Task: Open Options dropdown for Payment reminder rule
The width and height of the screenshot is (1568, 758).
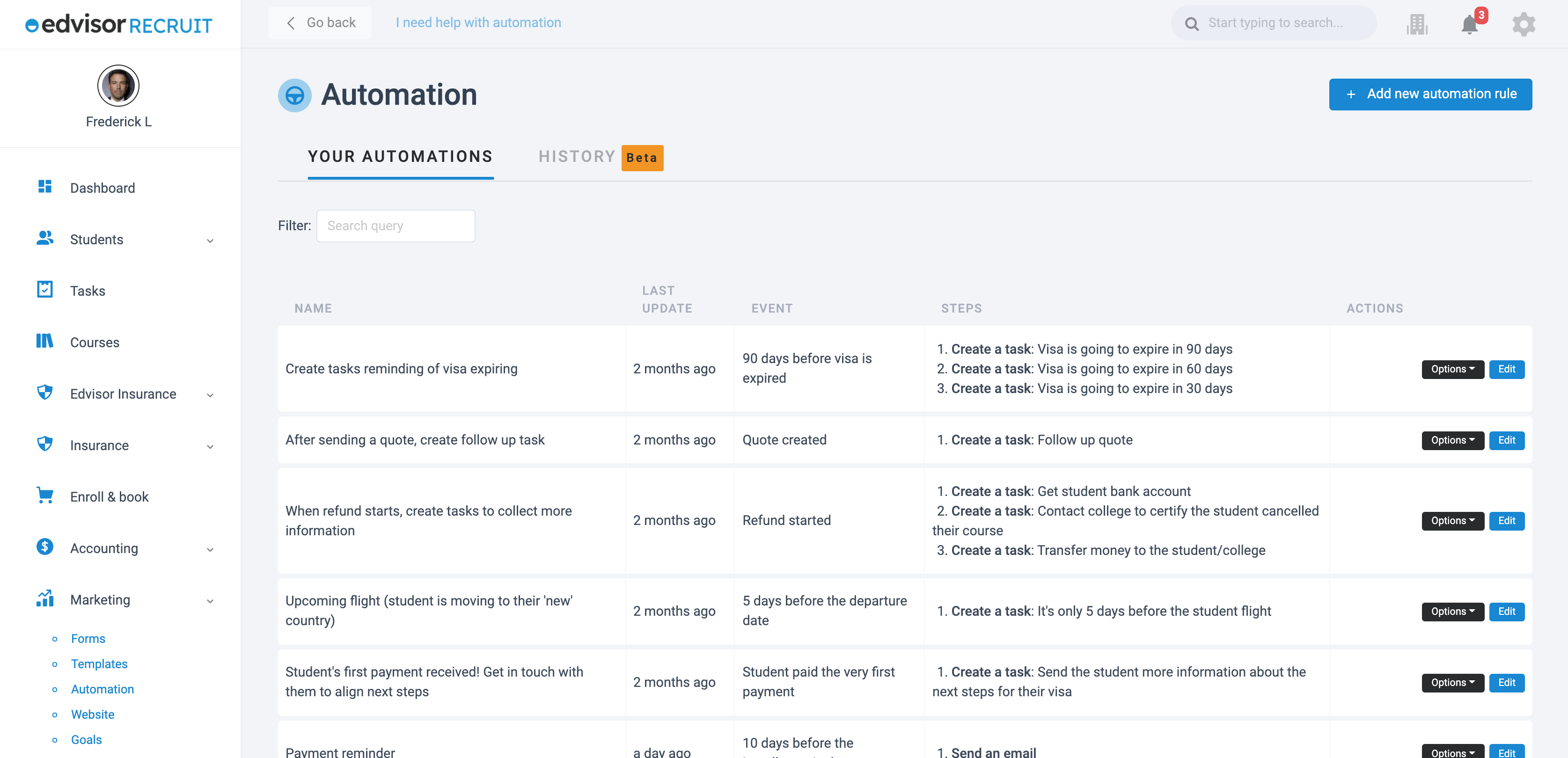Action: coord(1452,752)
